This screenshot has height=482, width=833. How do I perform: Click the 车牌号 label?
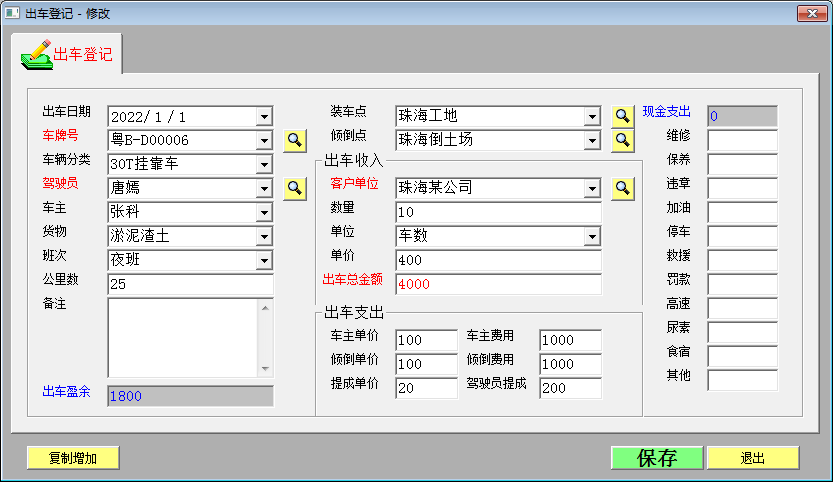coord(61,136)
